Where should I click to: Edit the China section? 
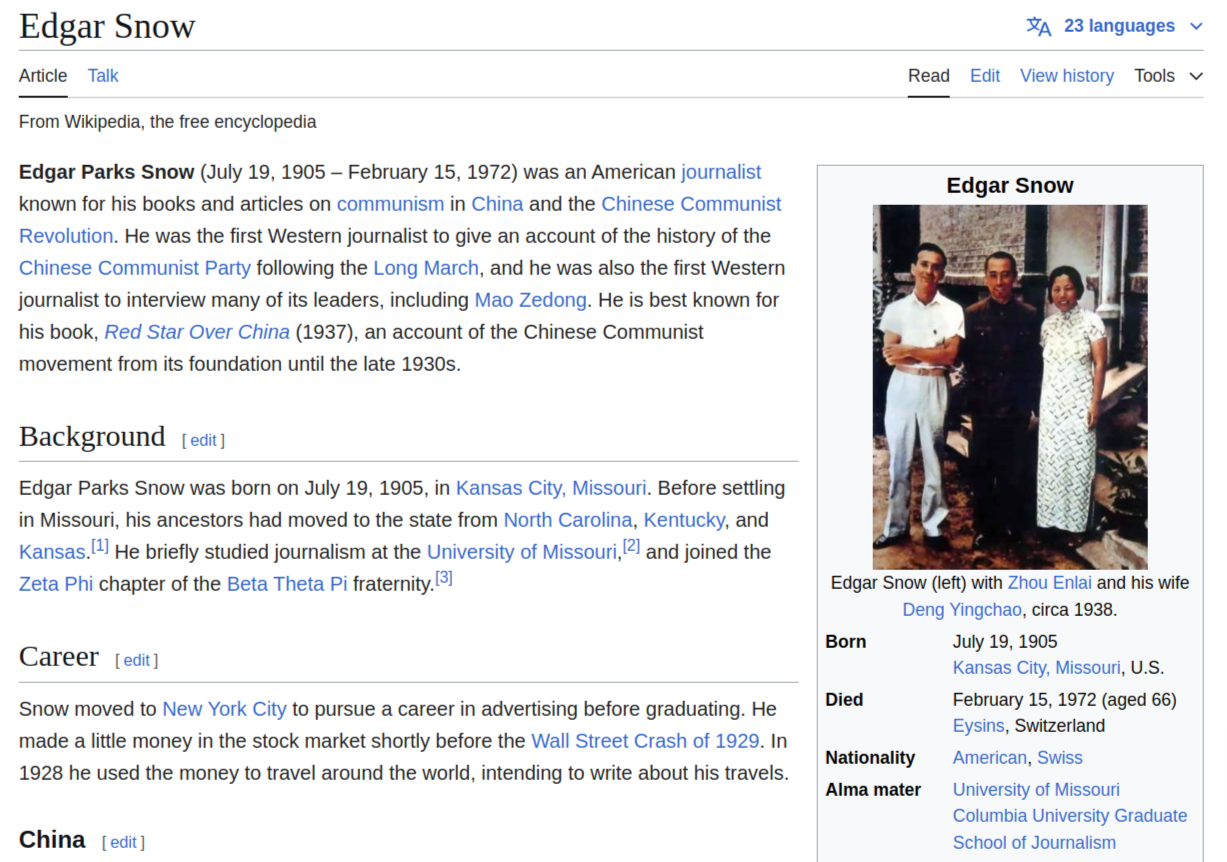click(123, 842)
